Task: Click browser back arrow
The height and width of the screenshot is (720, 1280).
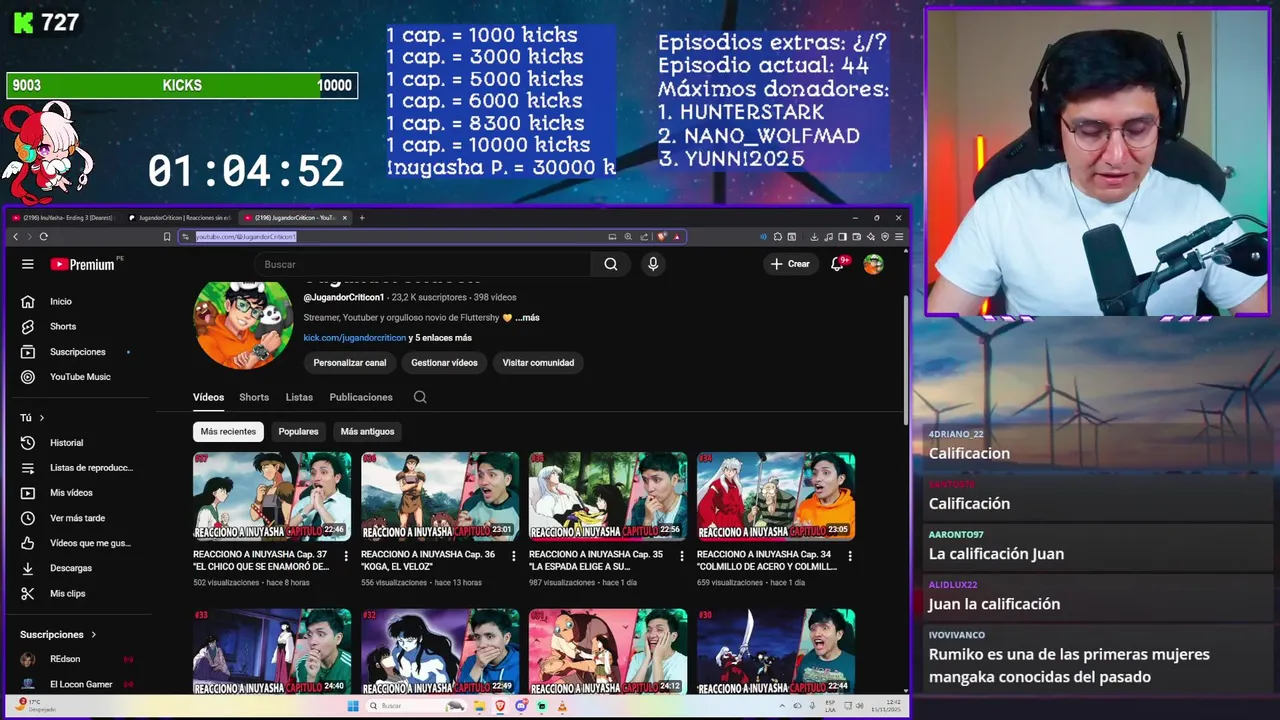Action: pyautogui.click(x=15, y=236)
